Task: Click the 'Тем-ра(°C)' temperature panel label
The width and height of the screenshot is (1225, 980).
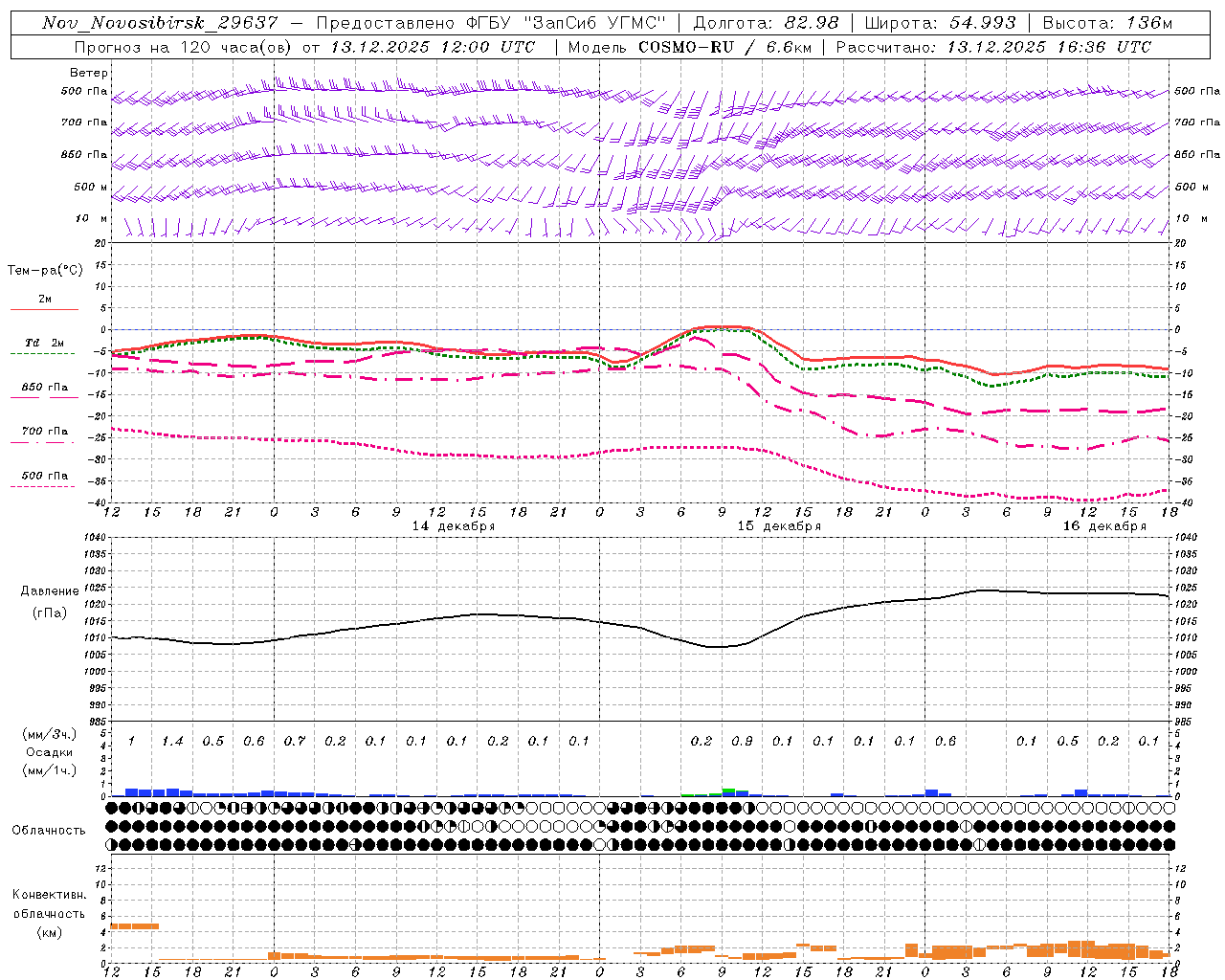Action: pyautogui.click(x=45, y=271)
